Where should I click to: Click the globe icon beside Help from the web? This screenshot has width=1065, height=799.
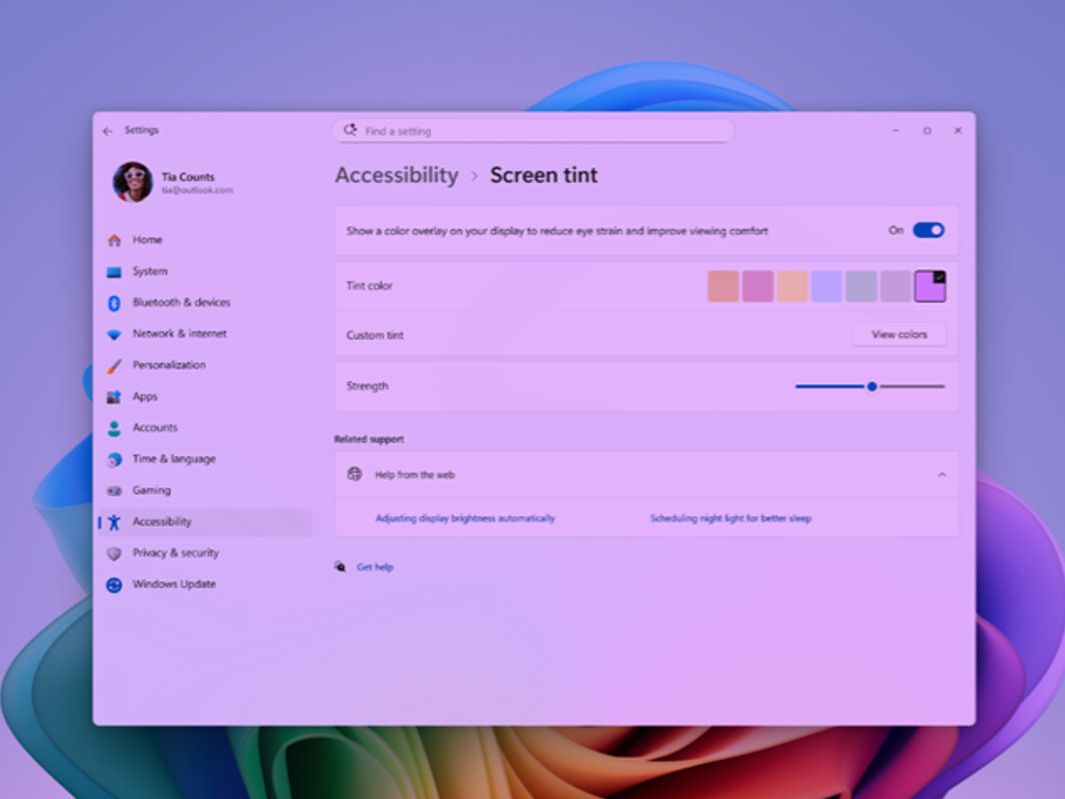[355, 474]
